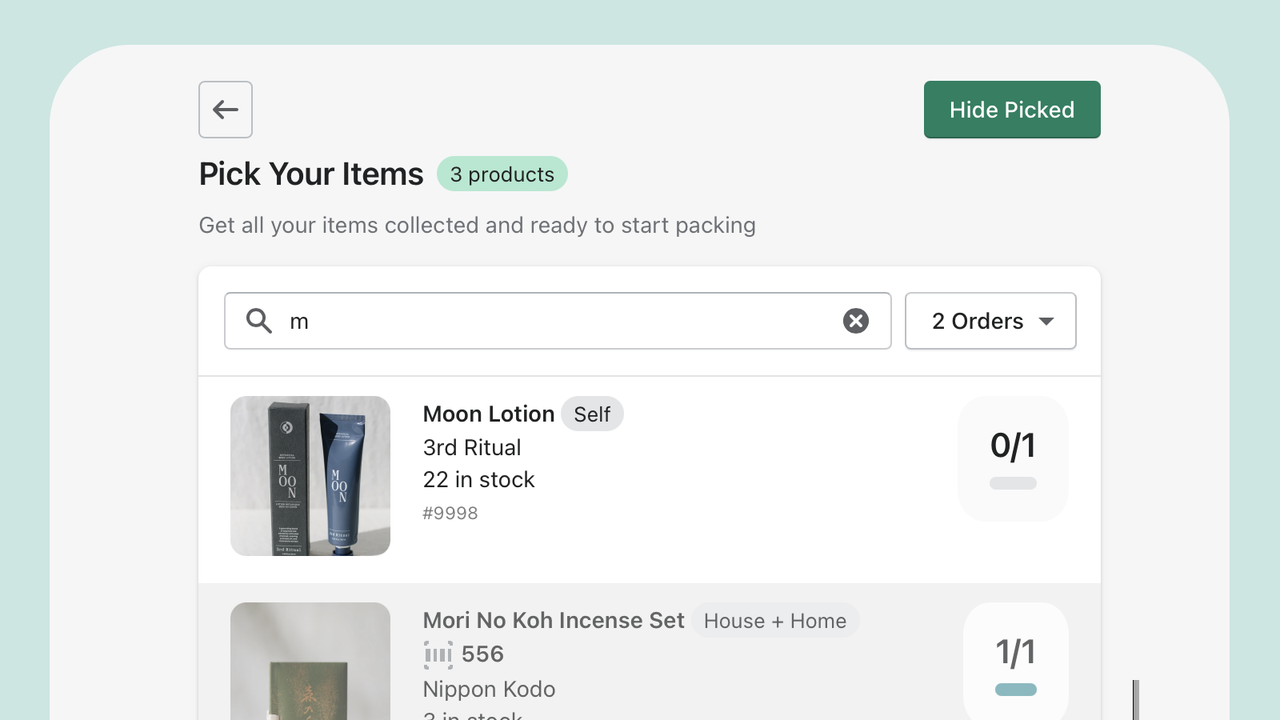Click the House + Home tag
Screen dimensions: 1280x720
click(x=775, y=620)
